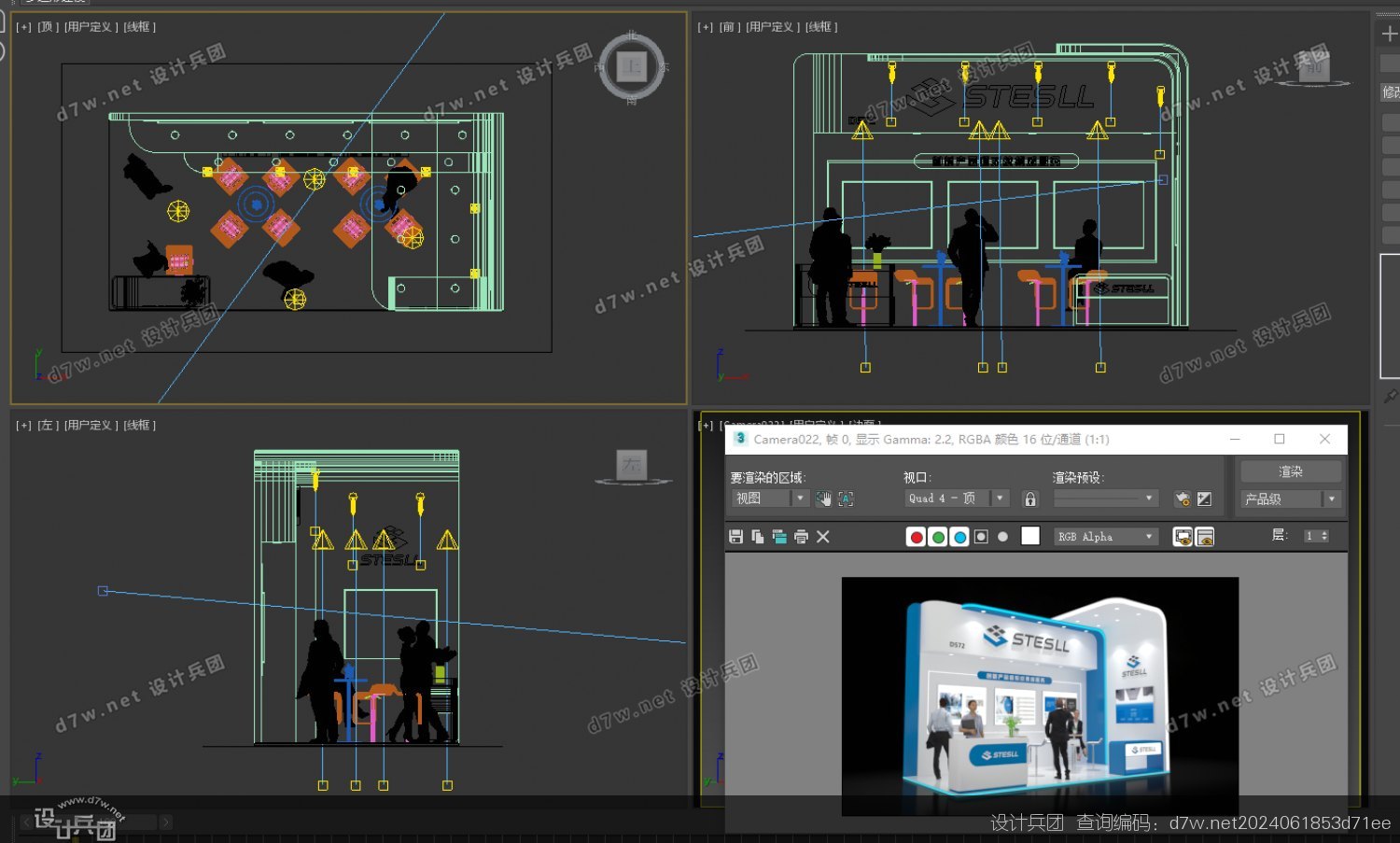This screenshot has width=1400, height=843.
Task: Open the Environment and Effects exposure icon
Action: click(x=1205, y=499)
